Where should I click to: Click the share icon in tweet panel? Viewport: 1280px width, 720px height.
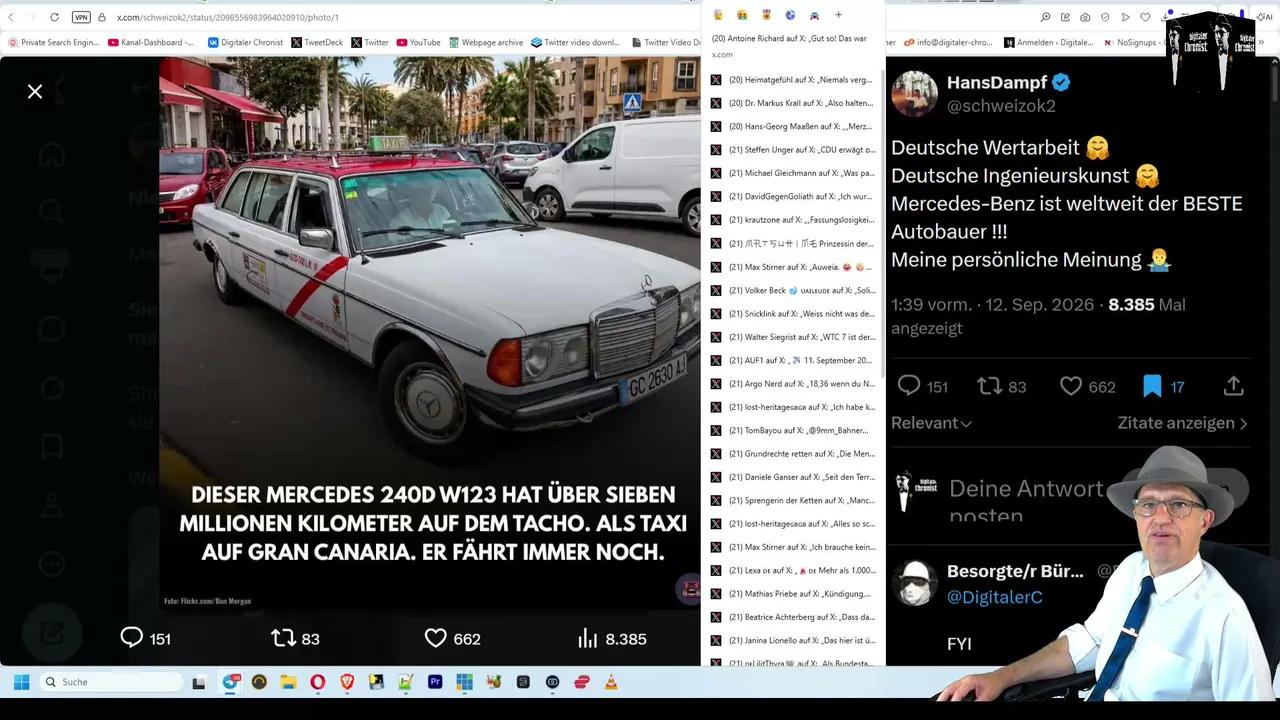point(1234,386)
